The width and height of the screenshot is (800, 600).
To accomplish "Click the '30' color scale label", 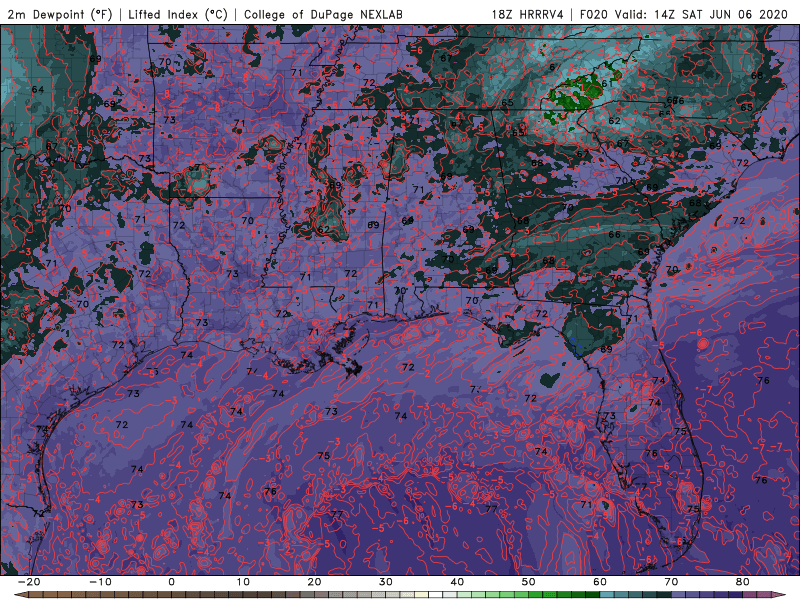I will (x=386, y=582).
